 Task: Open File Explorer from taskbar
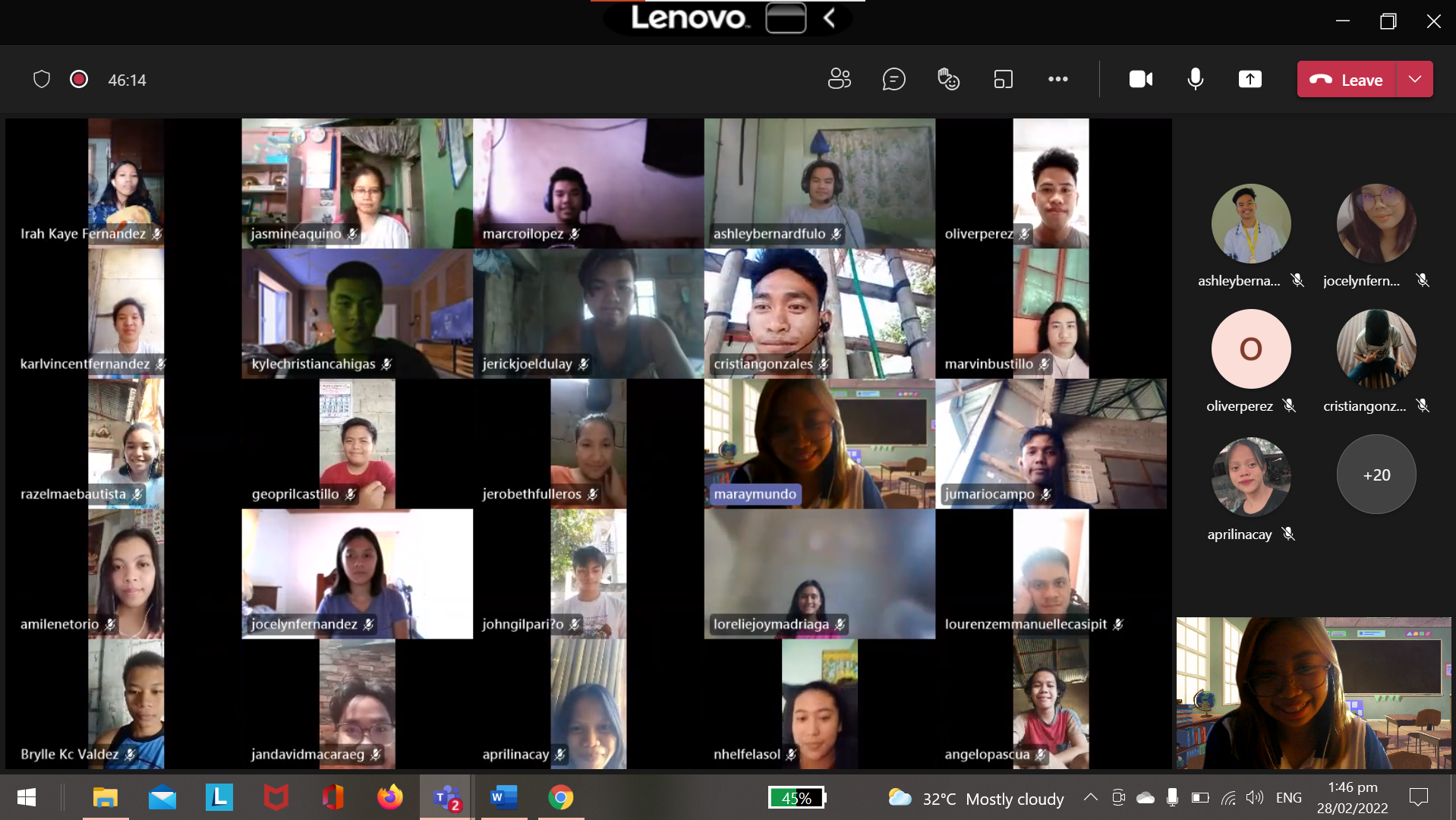click(x=106, y=797)
